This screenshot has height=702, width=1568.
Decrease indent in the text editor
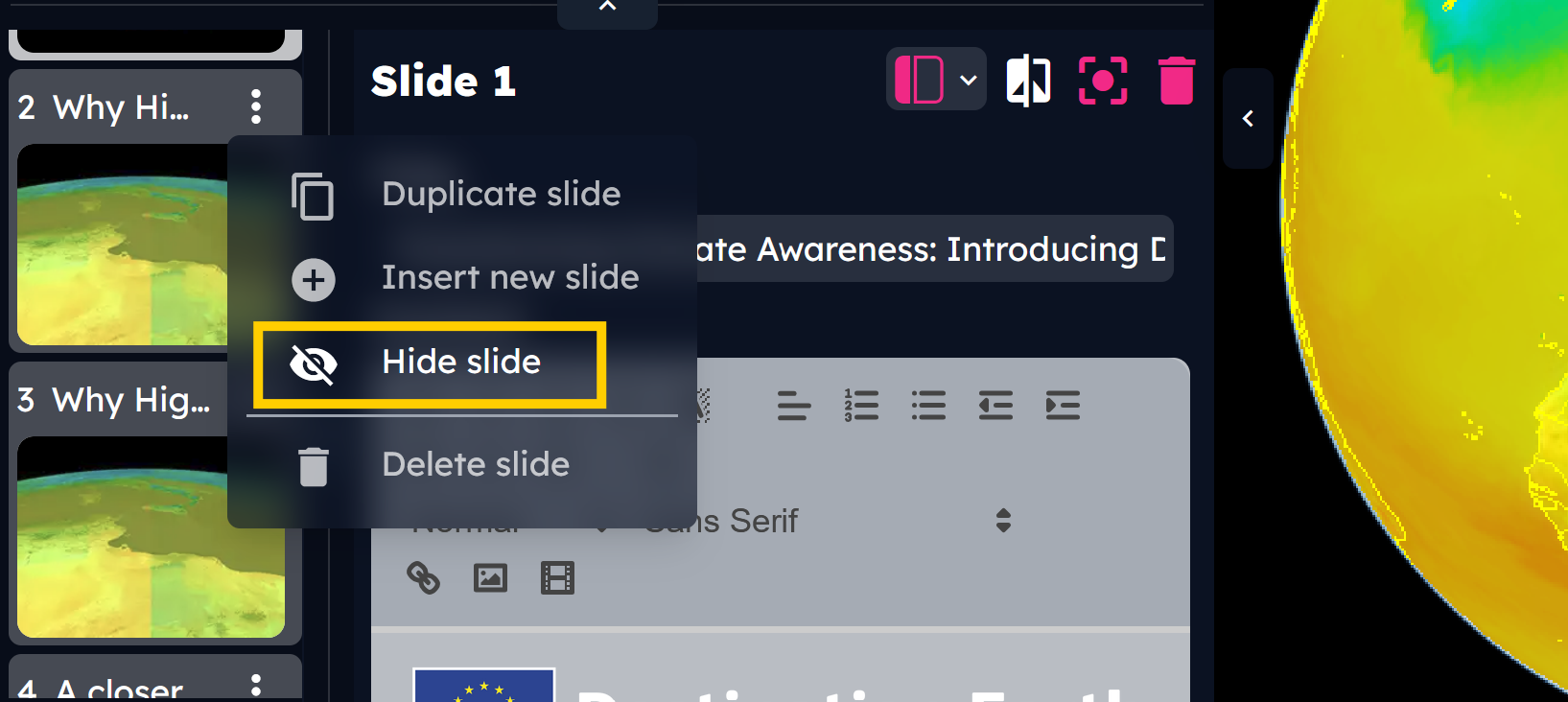click(x=995, y=406)
